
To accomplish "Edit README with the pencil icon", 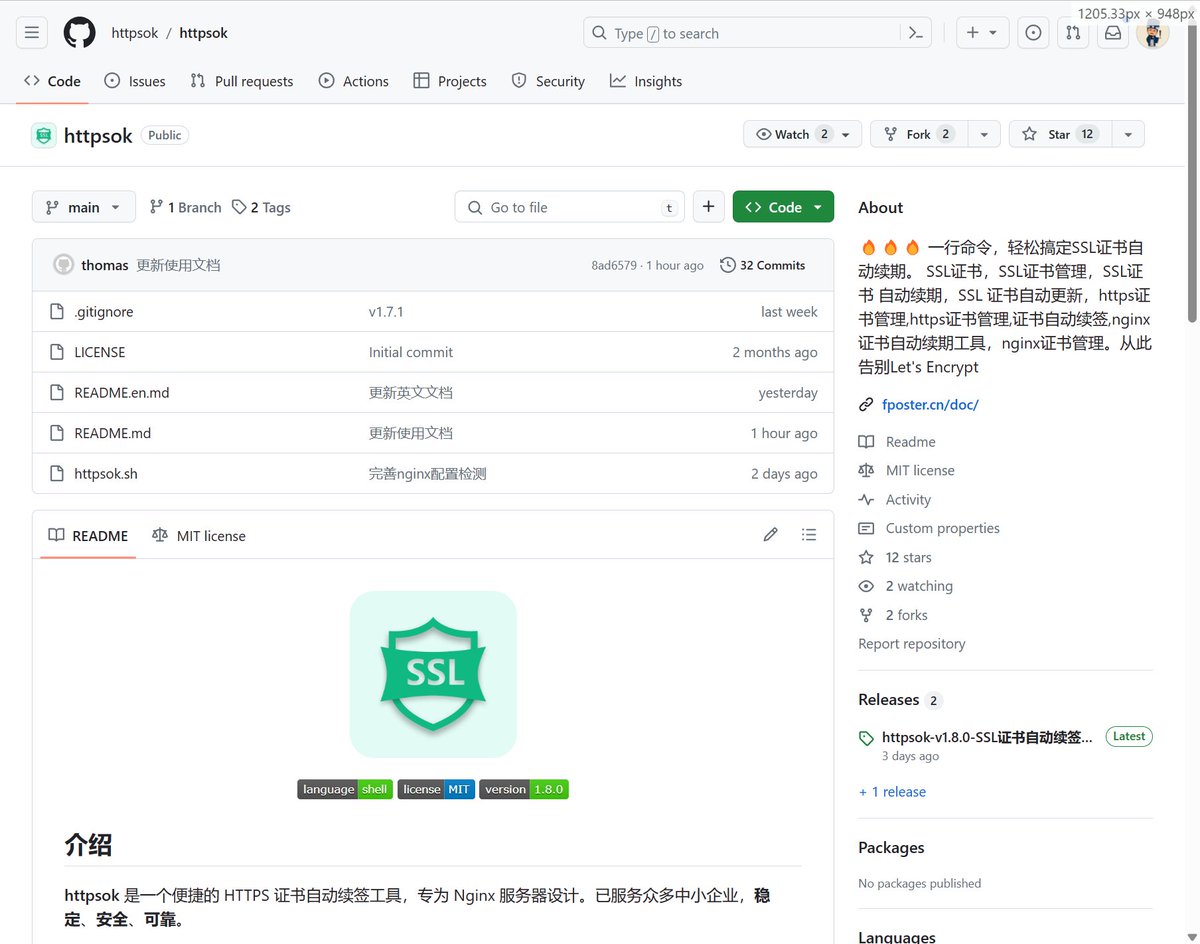I will (x=770, y=535).
